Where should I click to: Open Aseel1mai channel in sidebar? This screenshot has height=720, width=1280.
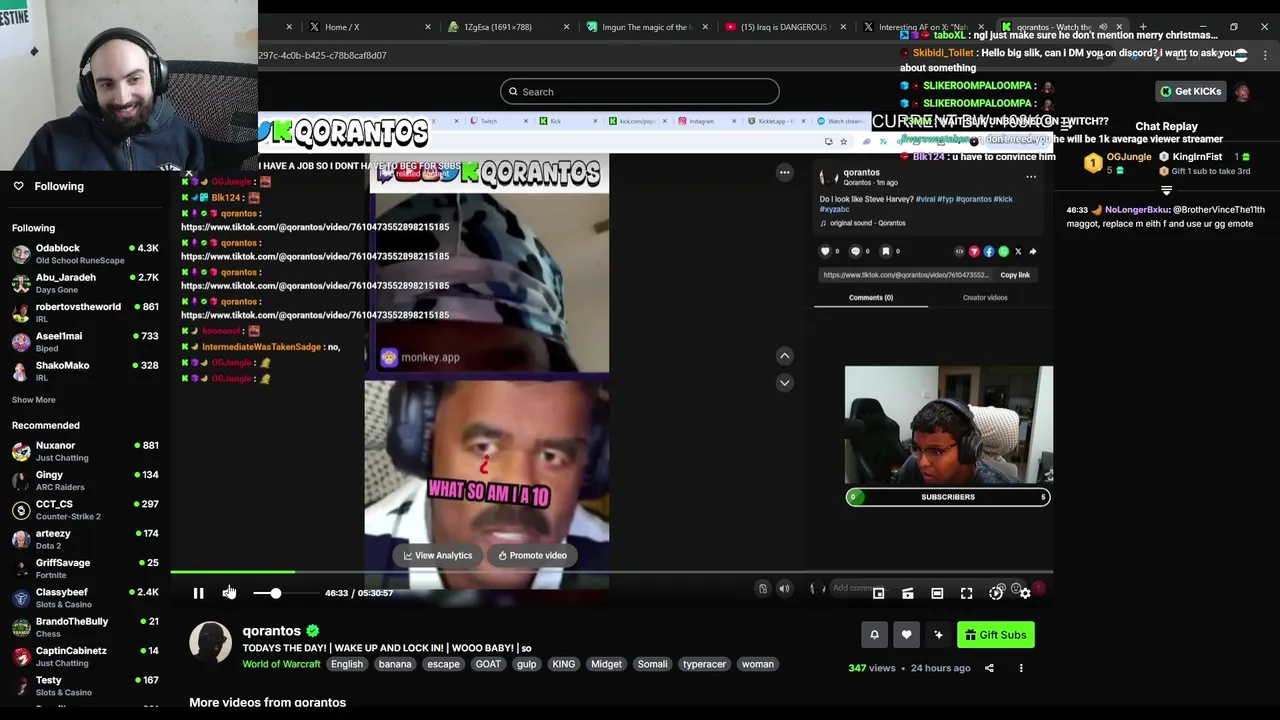point(85,342)
